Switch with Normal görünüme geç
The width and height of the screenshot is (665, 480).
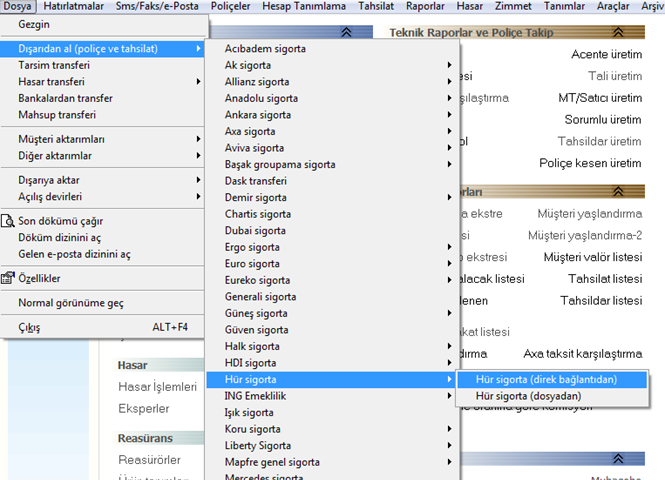pyautogui.click(x=71, y=303)
